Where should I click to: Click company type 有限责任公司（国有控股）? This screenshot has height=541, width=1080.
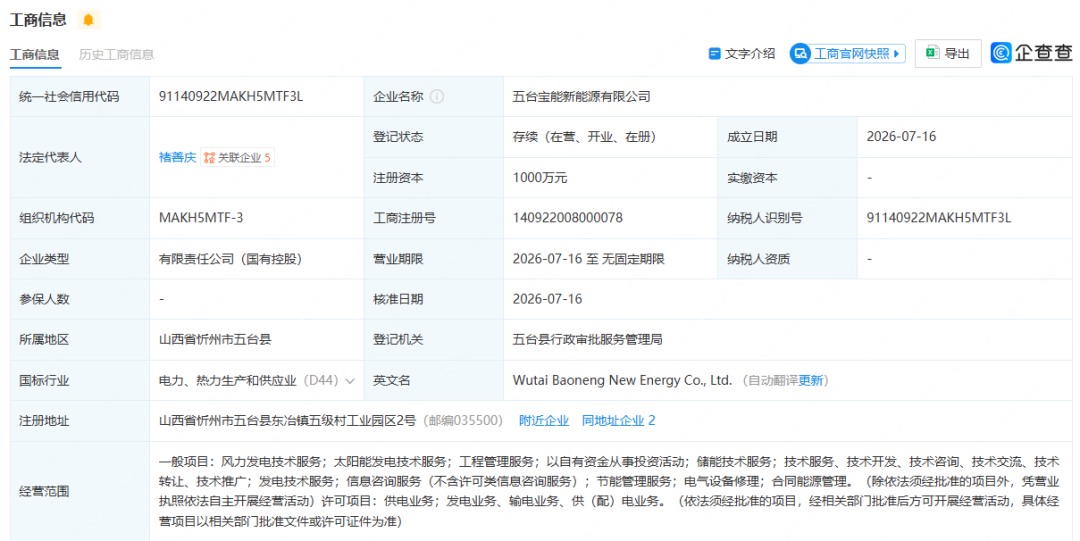[231, 259]
